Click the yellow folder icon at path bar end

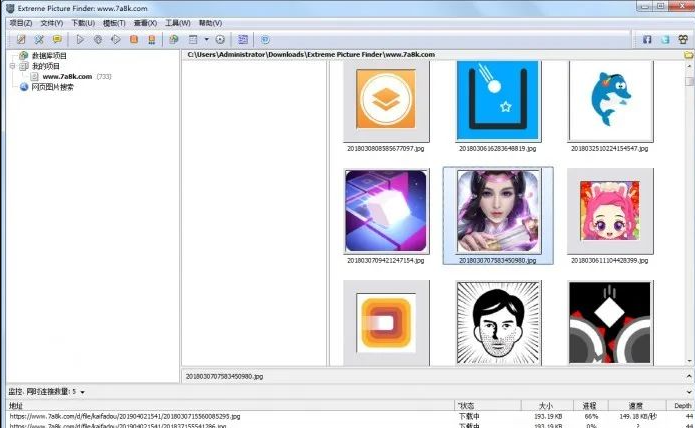(x=688, y=54)
